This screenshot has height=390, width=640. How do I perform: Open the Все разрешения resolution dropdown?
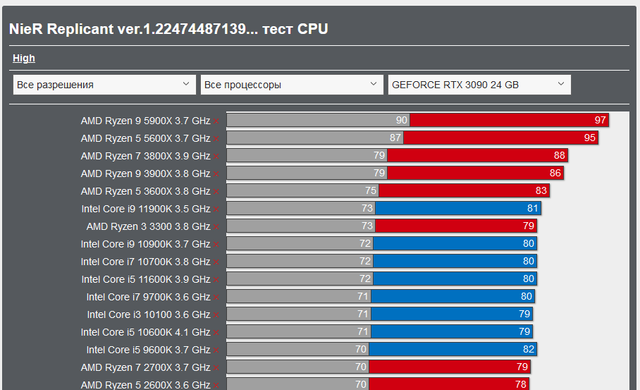104,85
